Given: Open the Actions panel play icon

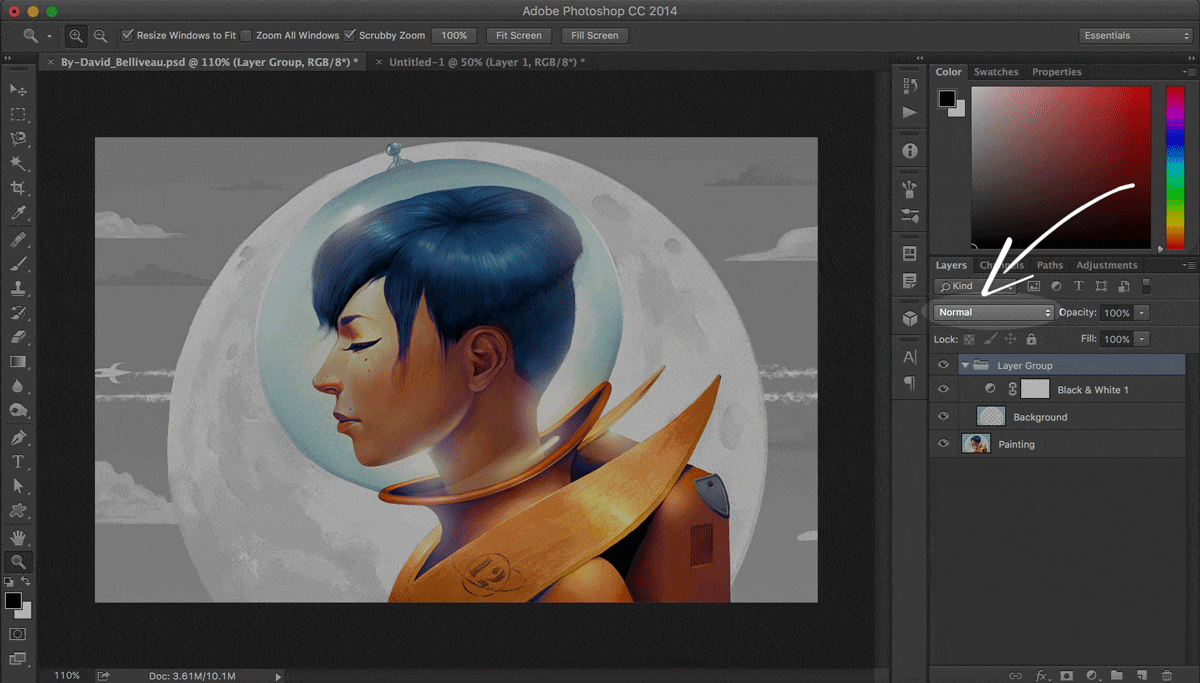Looking at the screenshot, I should pos(909,113).
